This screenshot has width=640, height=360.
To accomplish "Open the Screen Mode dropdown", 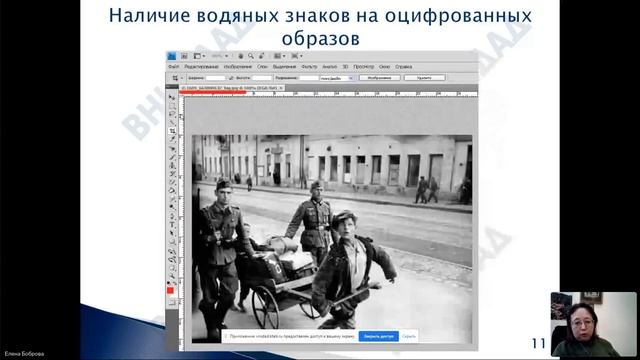I will [x=297, y=56].
